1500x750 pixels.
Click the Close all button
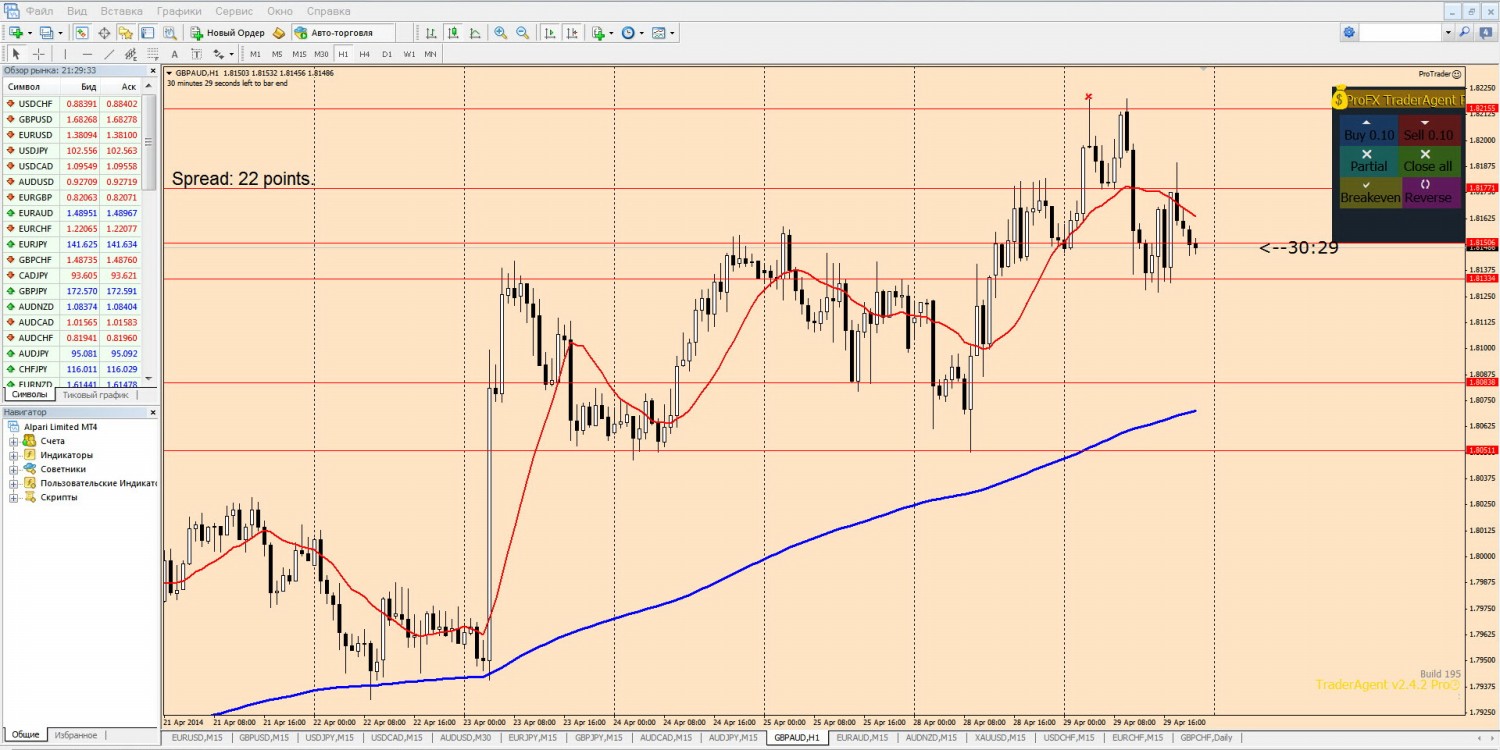coord(1428,160)
